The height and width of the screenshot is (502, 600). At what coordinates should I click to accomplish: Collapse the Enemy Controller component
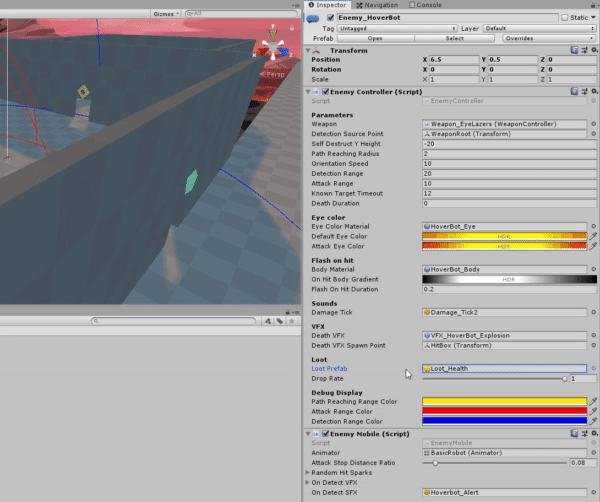point(308,92)
